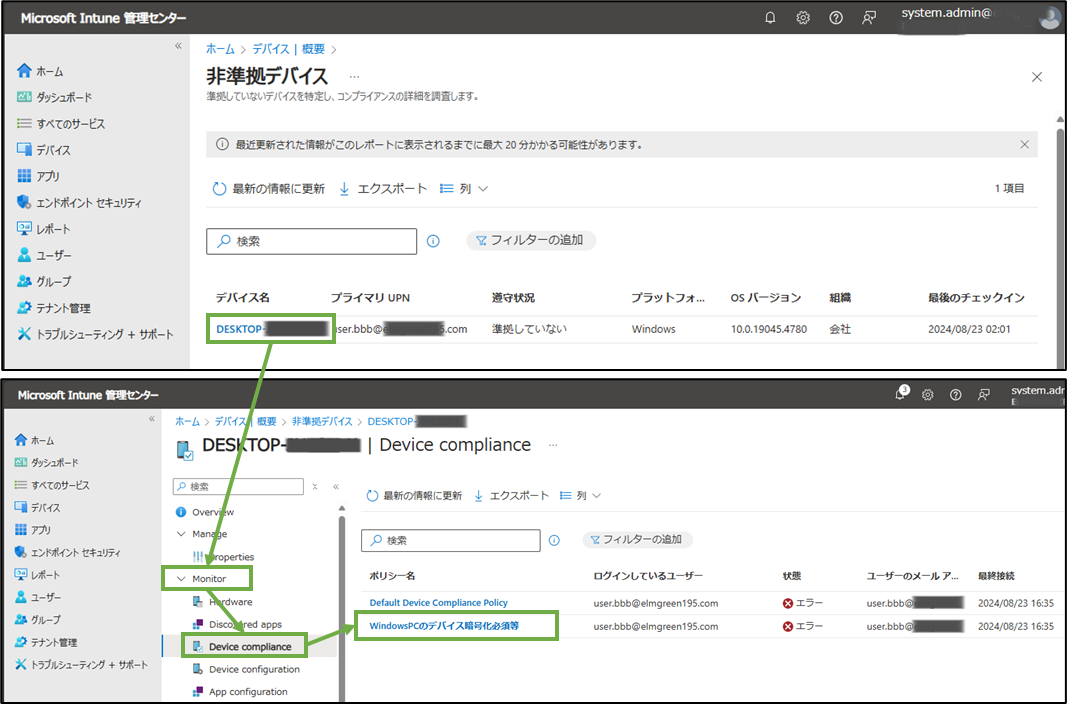Open the DESKTOP device link
Image resolution: width=1067 pixels, height=704 pixels.
[272, 329]
